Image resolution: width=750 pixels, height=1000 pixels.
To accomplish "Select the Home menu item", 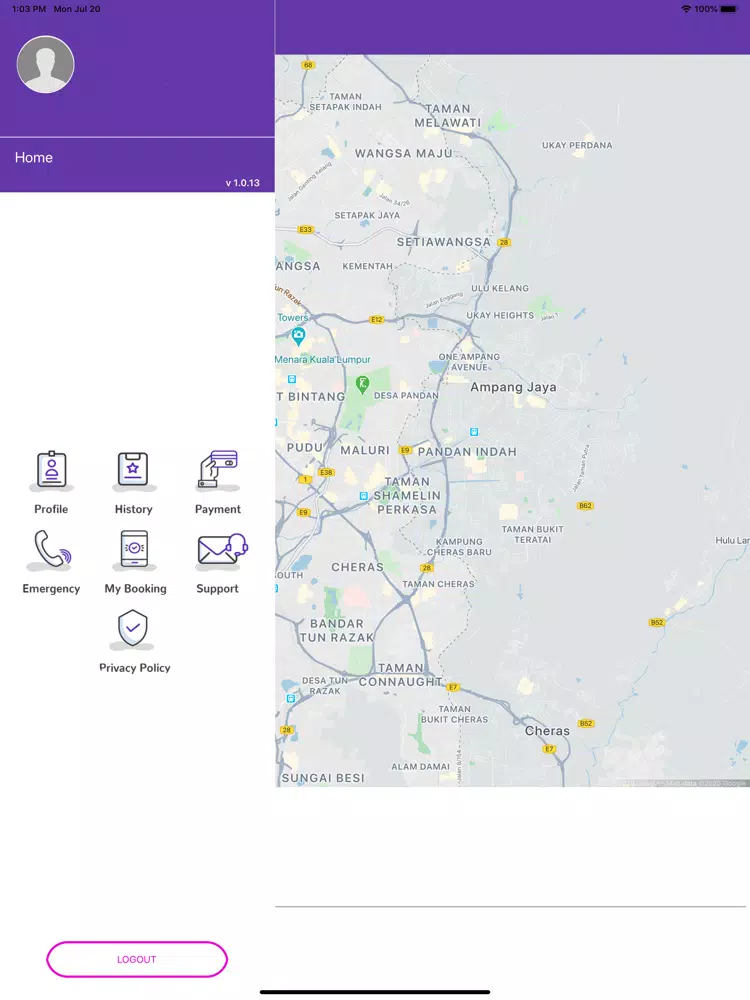I will click(34, 158).
